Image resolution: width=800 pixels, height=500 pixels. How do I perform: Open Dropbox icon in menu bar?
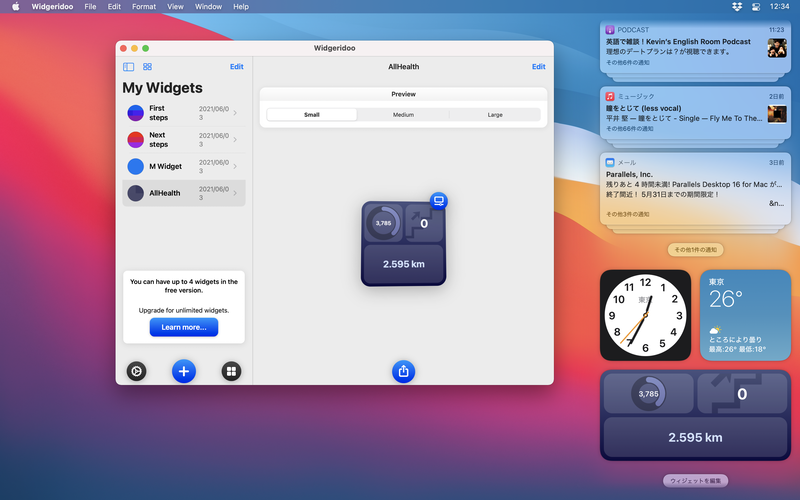737,7
